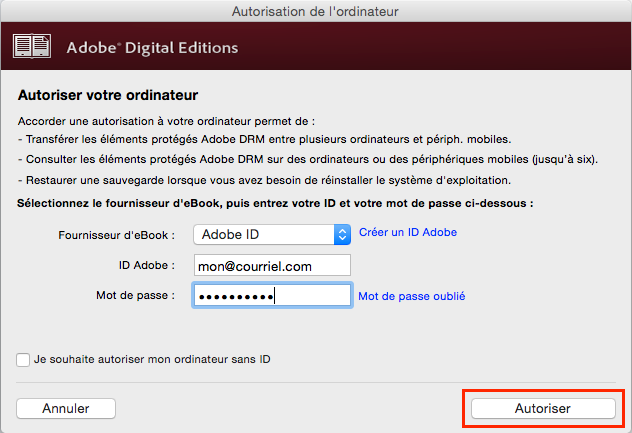Follow the Créer un ID Adobe link
632x433 pixels.
[408, 232]
